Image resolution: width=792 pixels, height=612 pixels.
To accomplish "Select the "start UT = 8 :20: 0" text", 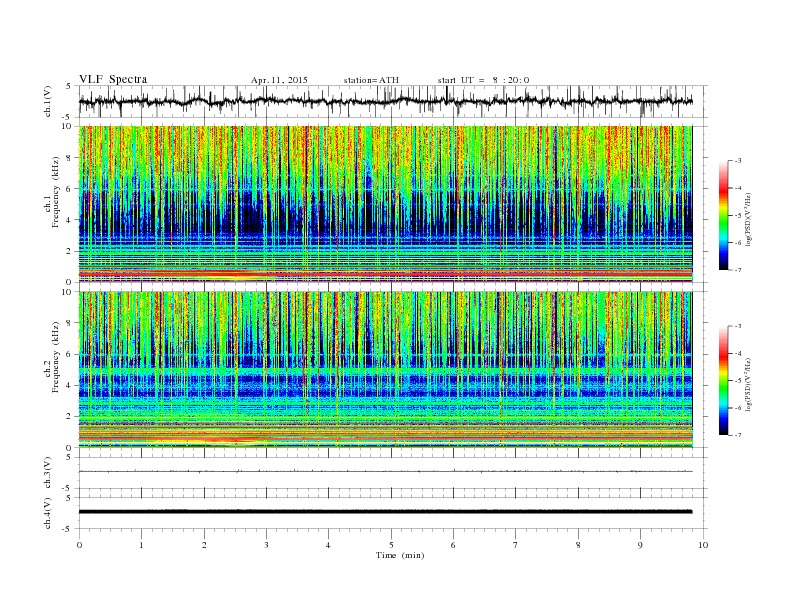I will pyautogui.click(x=483, y=80).
